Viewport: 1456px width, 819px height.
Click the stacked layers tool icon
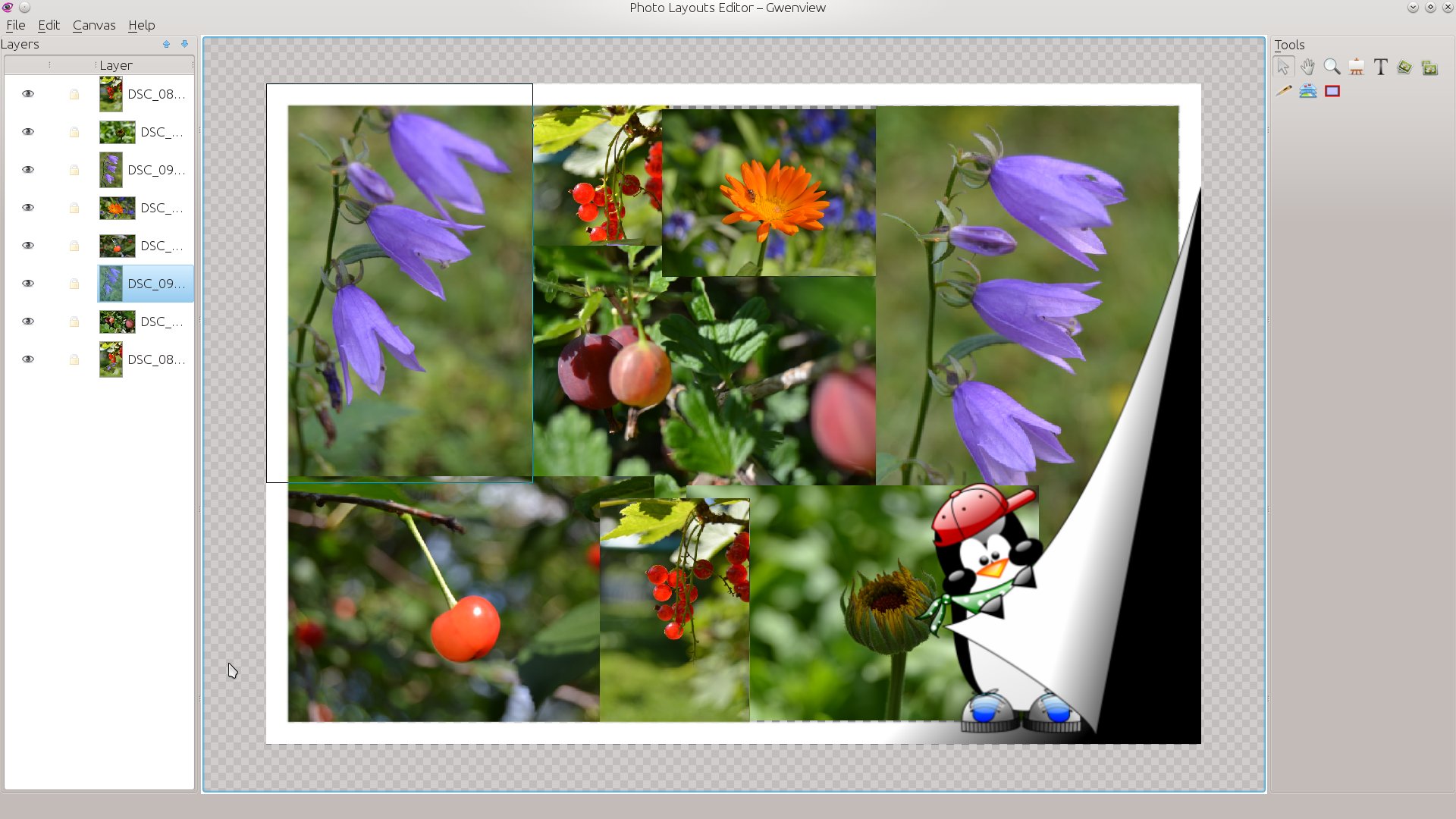1307,91
